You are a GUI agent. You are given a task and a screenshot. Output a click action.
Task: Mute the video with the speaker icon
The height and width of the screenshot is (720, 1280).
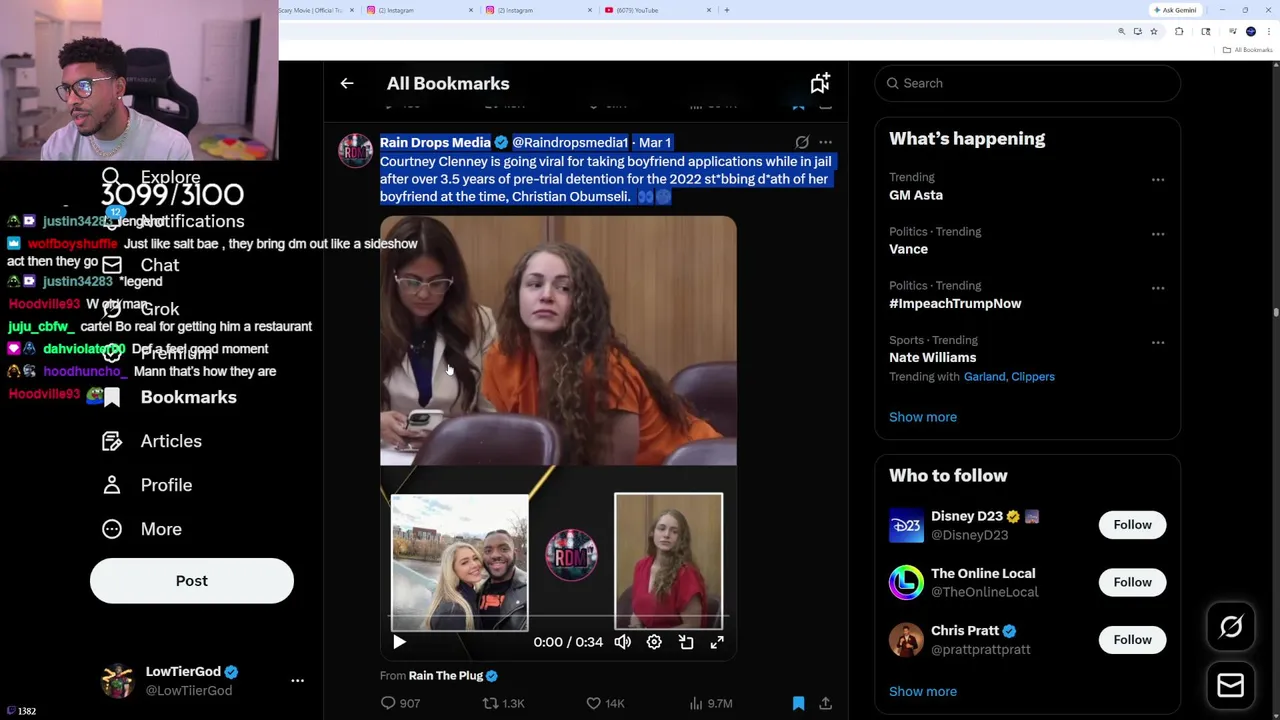pyautogui.click(x=622, y=642)
